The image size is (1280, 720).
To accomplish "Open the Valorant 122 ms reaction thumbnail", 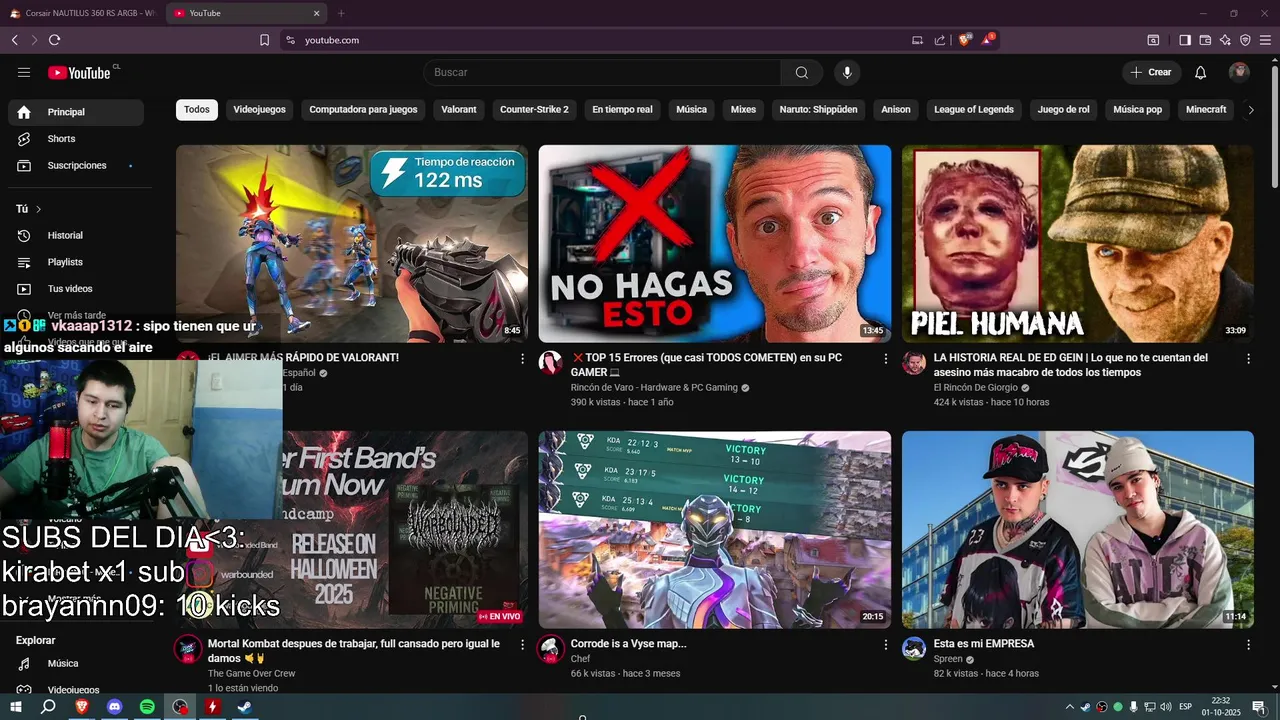I will pyautogui.click(x=352, y=244).
